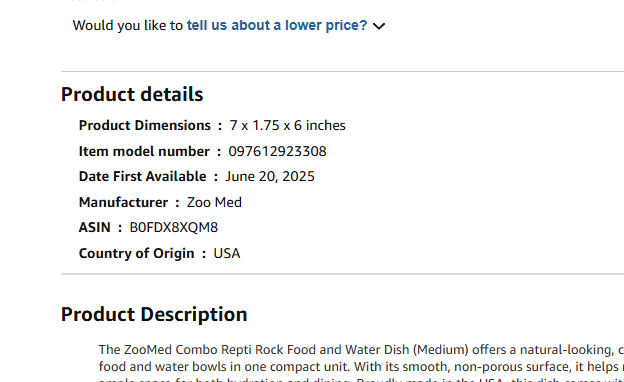Select the Country of Origin label
Viewport: 624px width, 382px height.
click(x=136, y=253)
